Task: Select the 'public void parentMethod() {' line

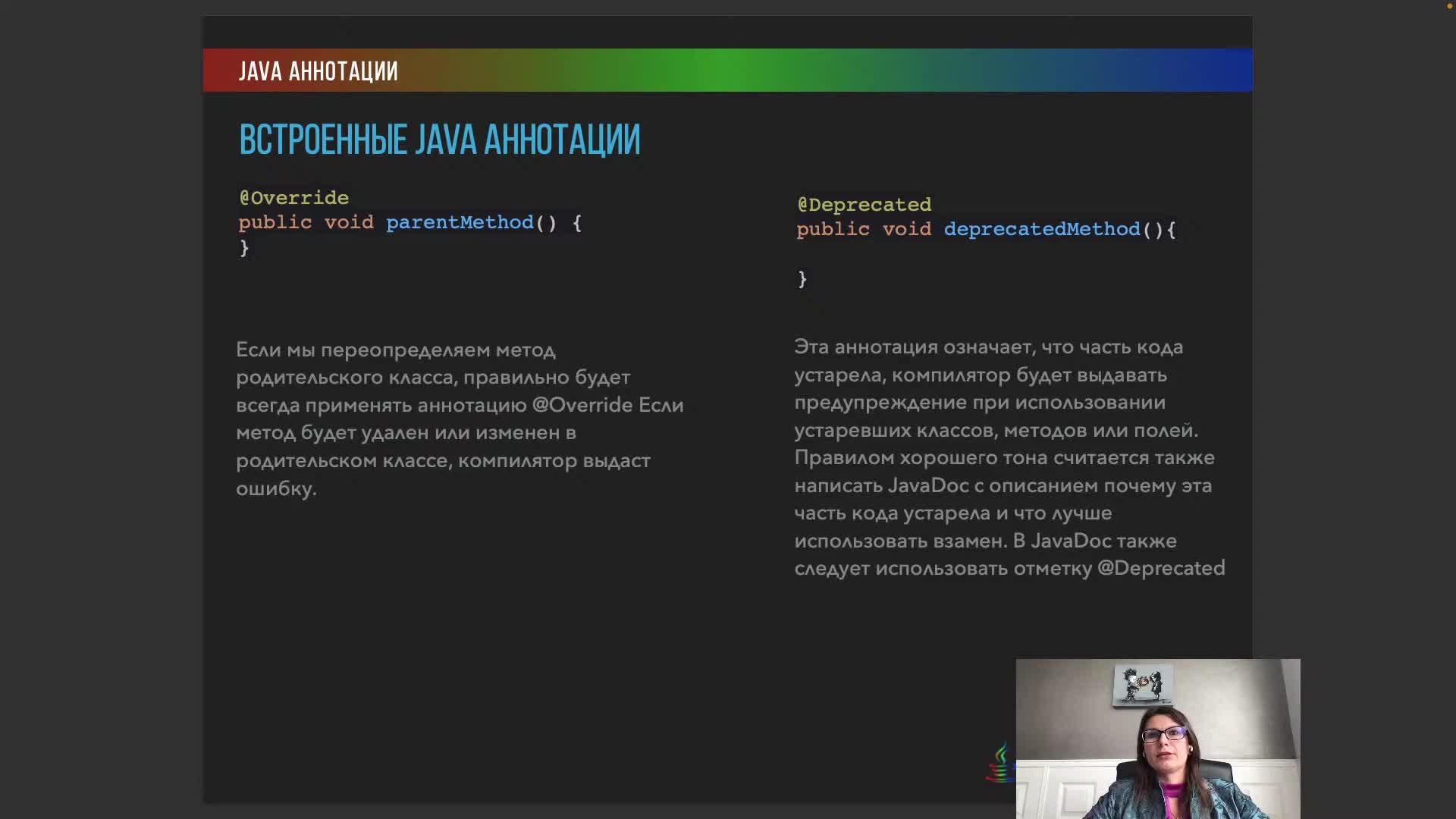Action: tap(410, 222)
